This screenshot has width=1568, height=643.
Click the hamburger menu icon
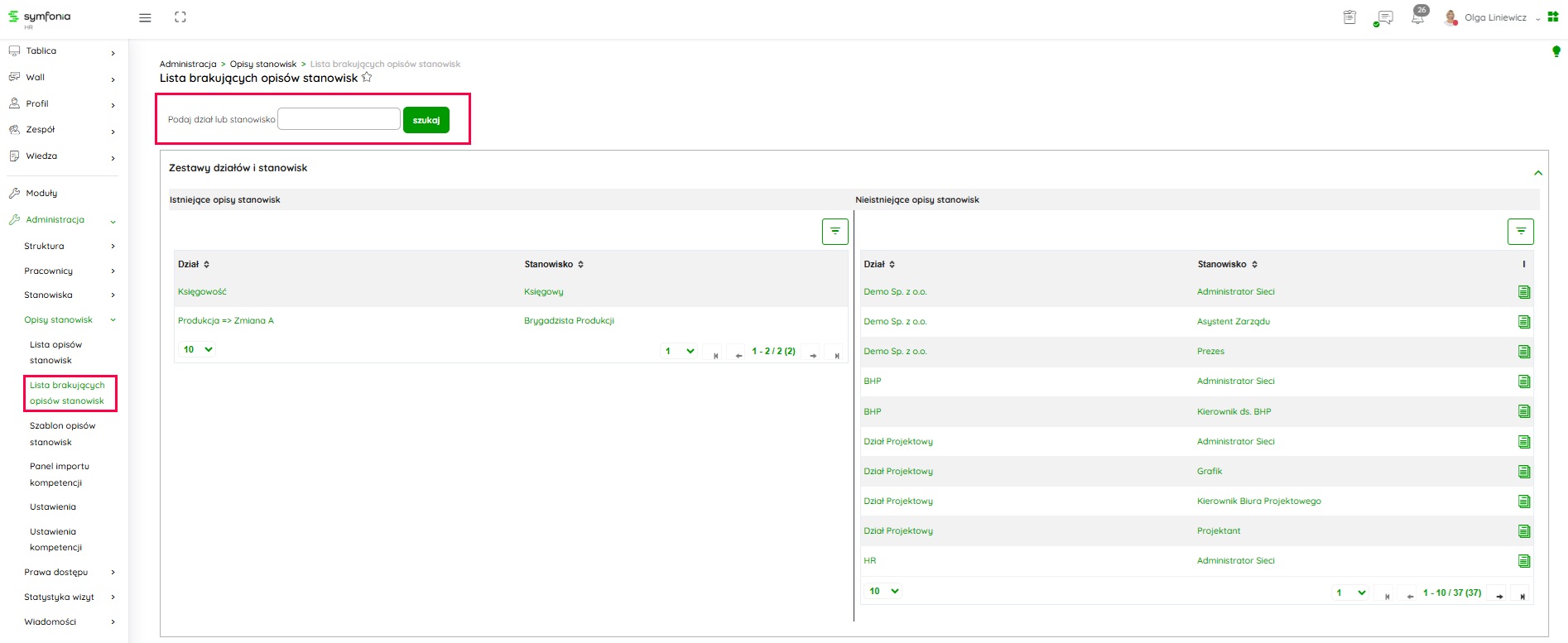click(145, 17)
